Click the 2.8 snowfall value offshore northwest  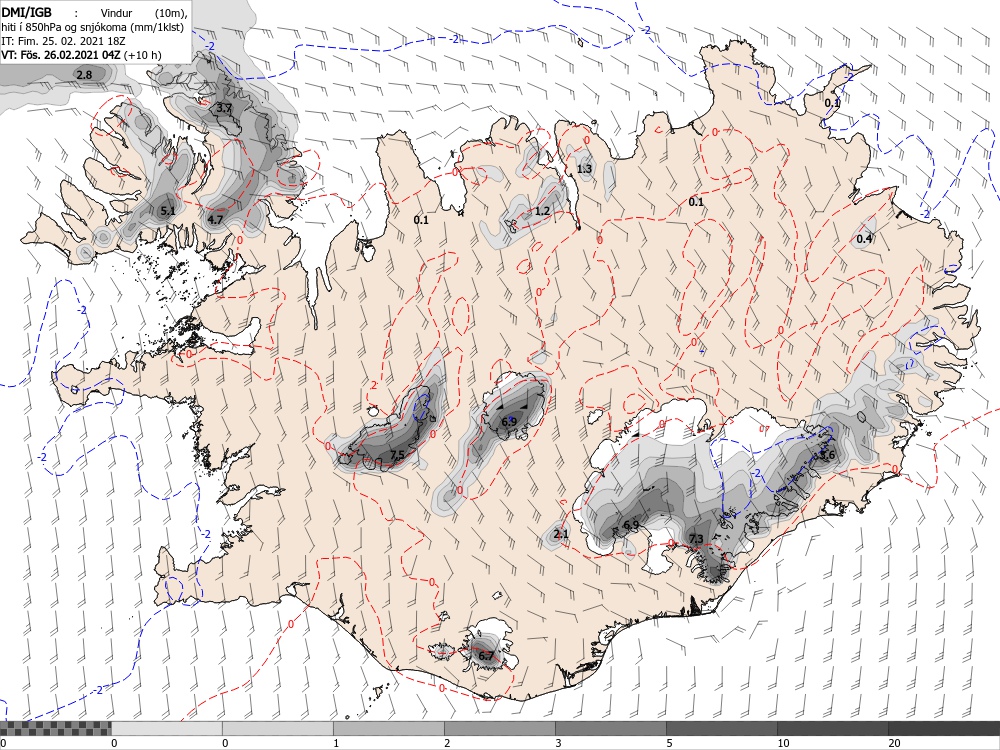pyautogui.click(x=84, y=75)
